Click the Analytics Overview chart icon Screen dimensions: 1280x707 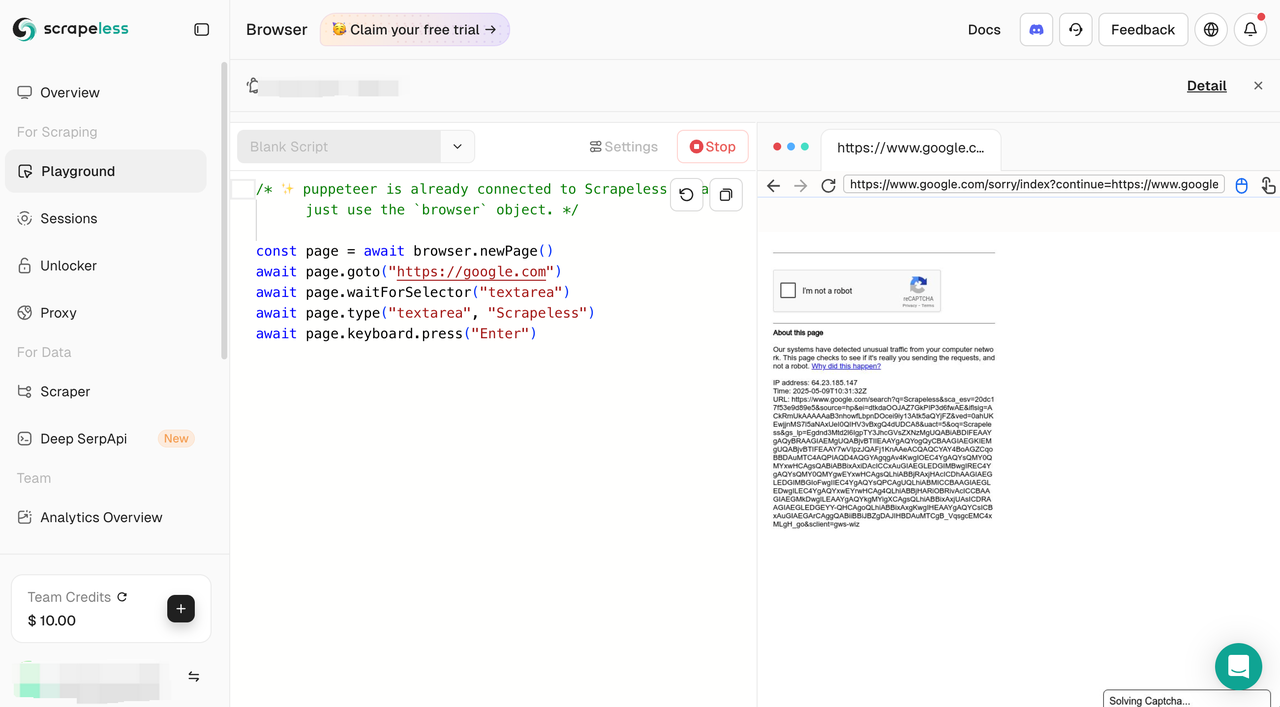coord(24,517)
